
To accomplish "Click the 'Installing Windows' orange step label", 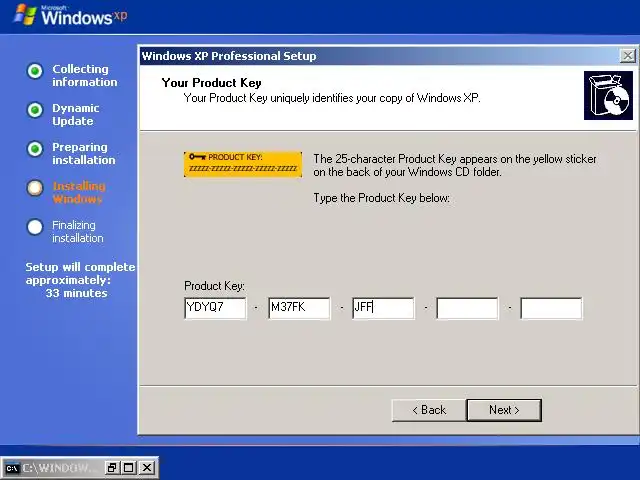I will 79,193.
